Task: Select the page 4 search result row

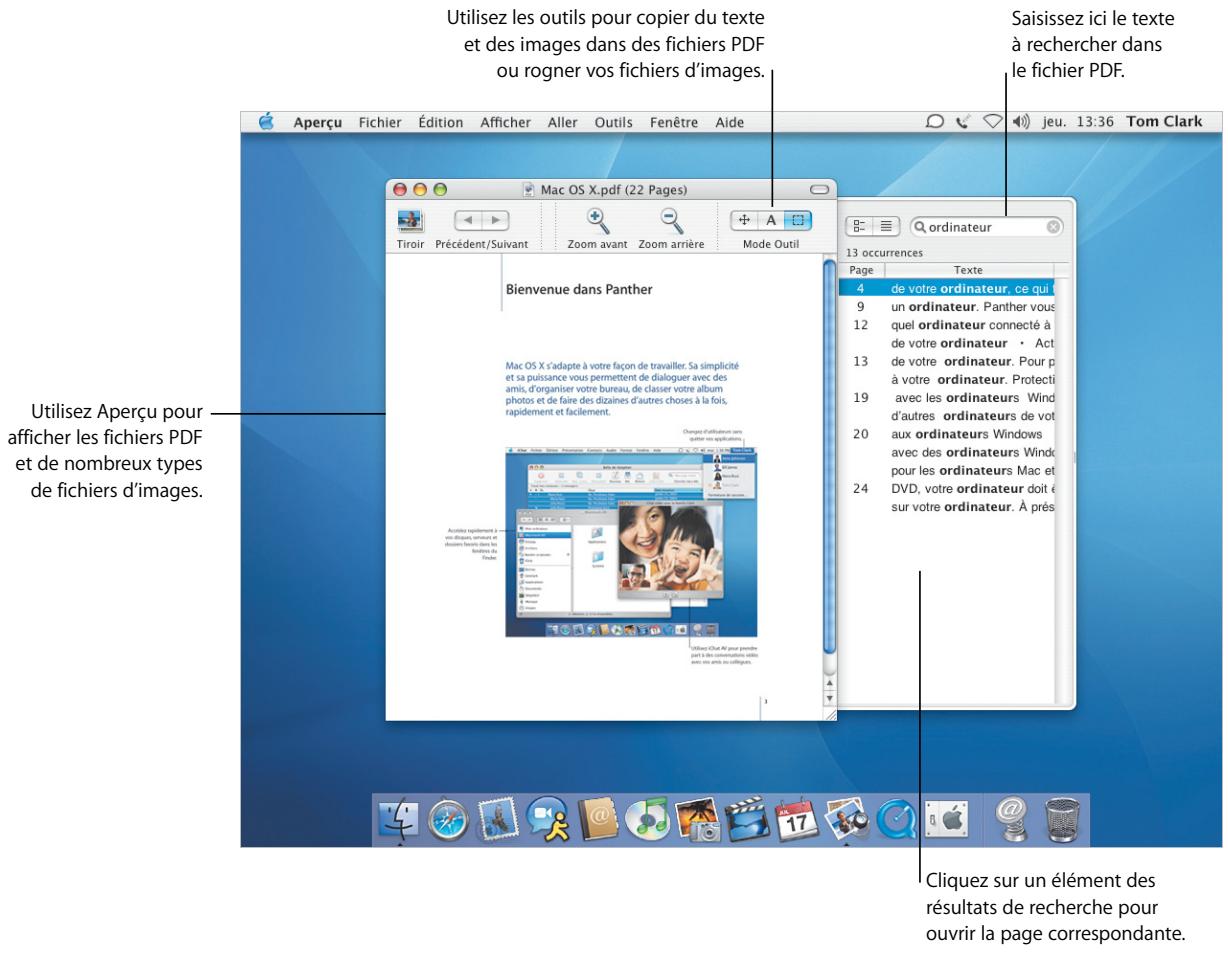Action: tap(947, 288)
